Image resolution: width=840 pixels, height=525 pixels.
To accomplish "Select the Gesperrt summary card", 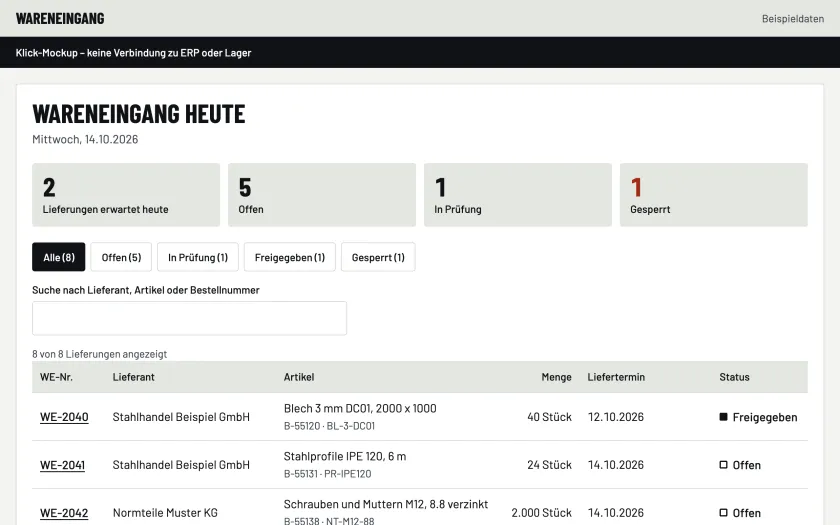I will click(x=714, y=195).
